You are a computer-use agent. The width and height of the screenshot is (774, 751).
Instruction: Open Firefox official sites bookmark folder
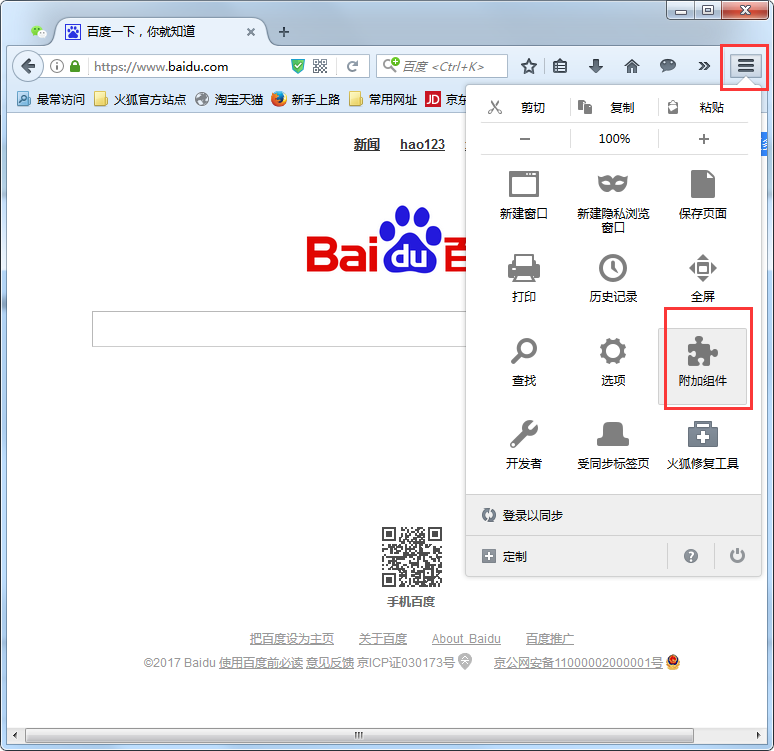[140, 100]
